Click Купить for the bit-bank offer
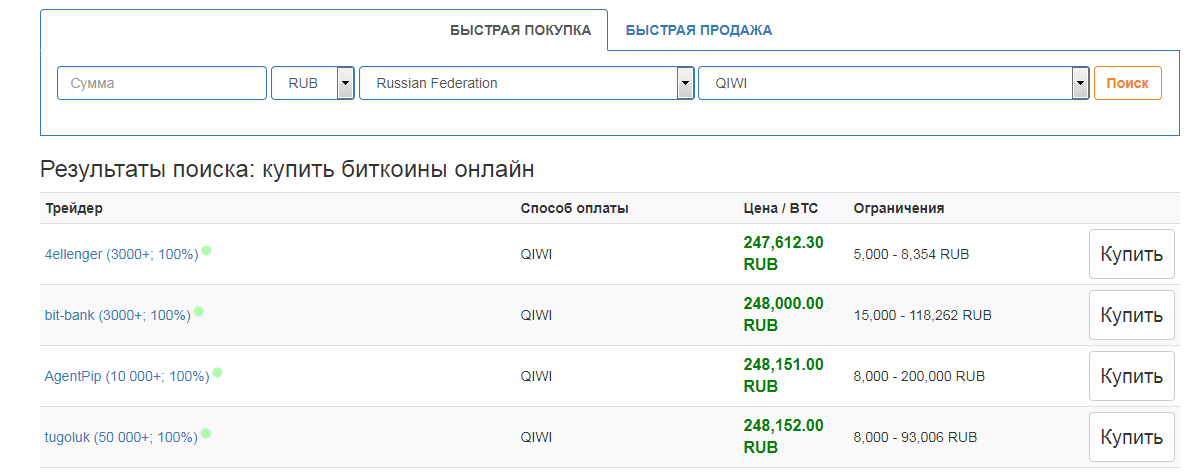1189x472 pixels. pos(1131,315)
